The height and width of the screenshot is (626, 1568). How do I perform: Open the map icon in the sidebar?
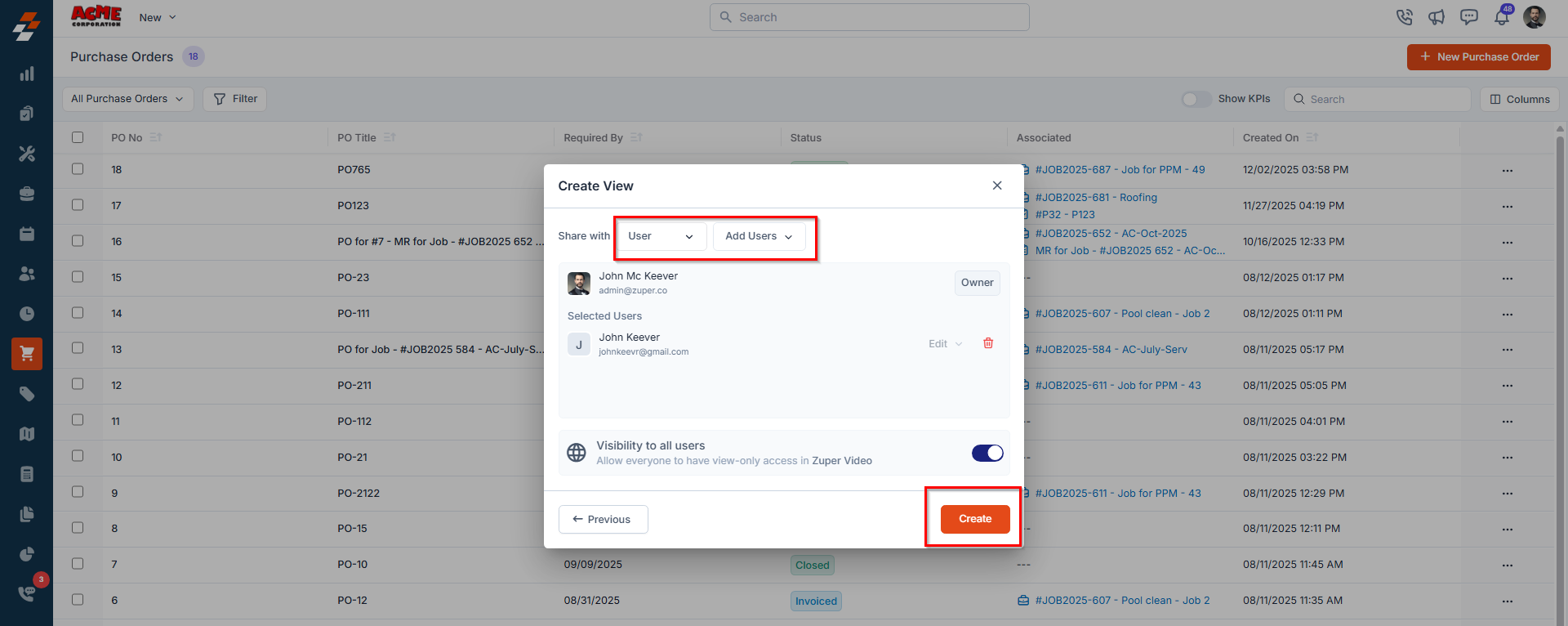27,434
